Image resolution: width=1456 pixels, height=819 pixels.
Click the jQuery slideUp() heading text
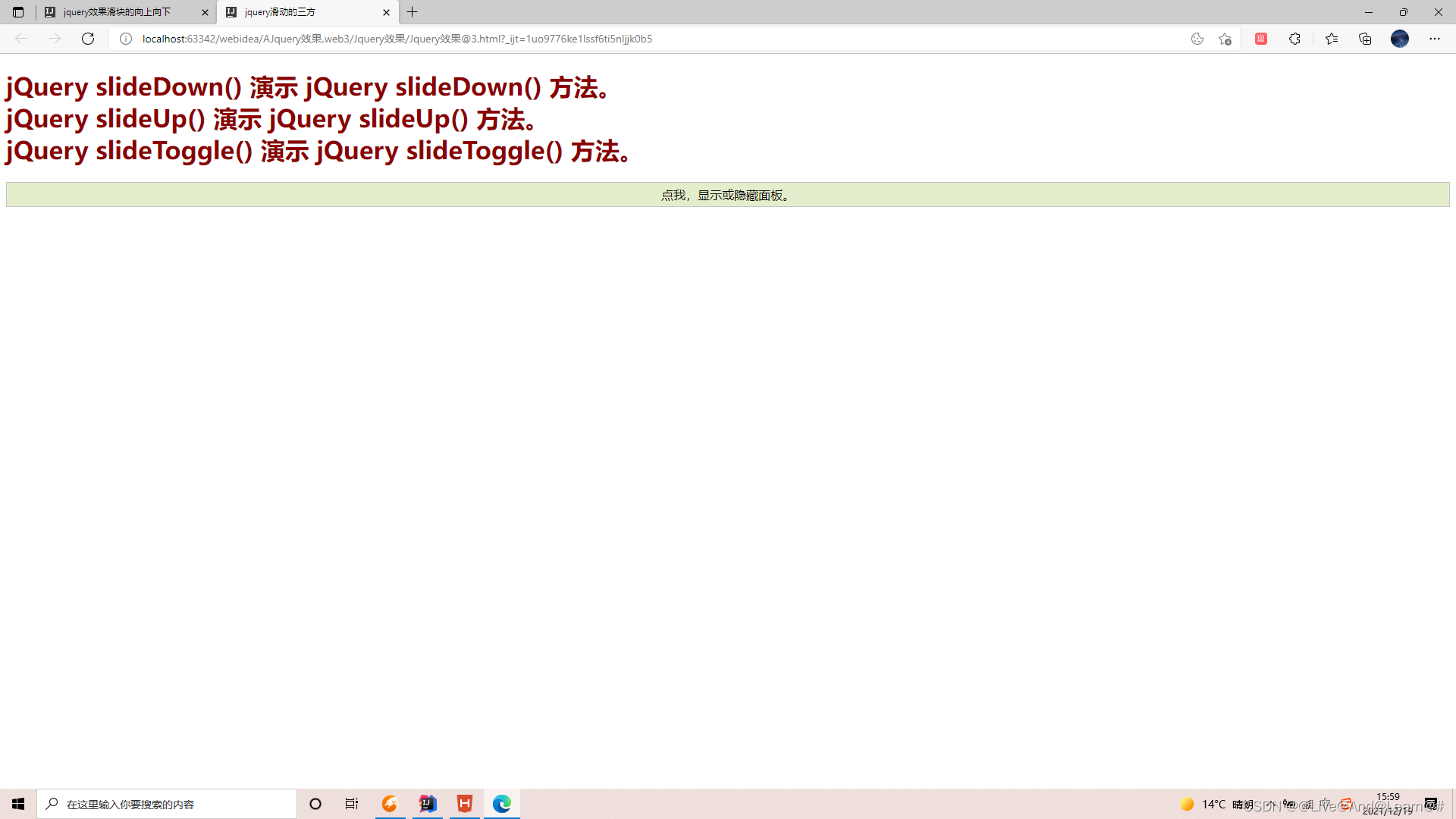tap(271, 119)
